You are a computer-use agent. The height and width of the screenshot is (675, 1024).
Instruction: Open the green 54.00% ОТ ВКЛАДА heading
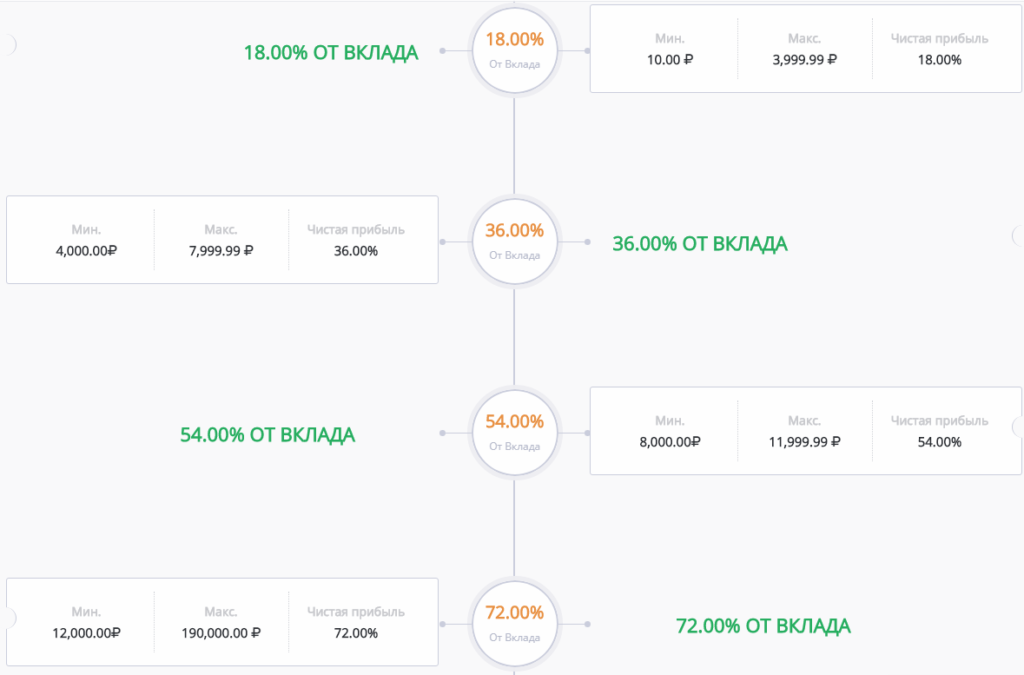click(267, 435)
